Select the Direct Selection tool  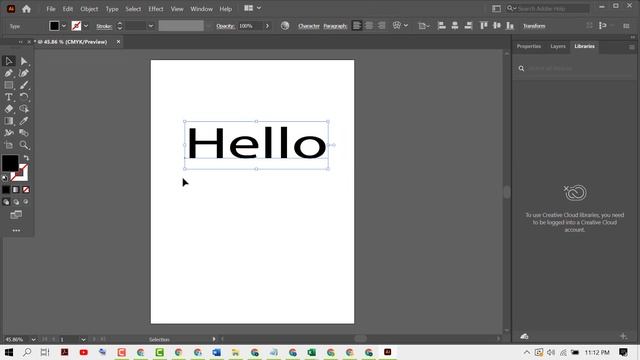24,61
